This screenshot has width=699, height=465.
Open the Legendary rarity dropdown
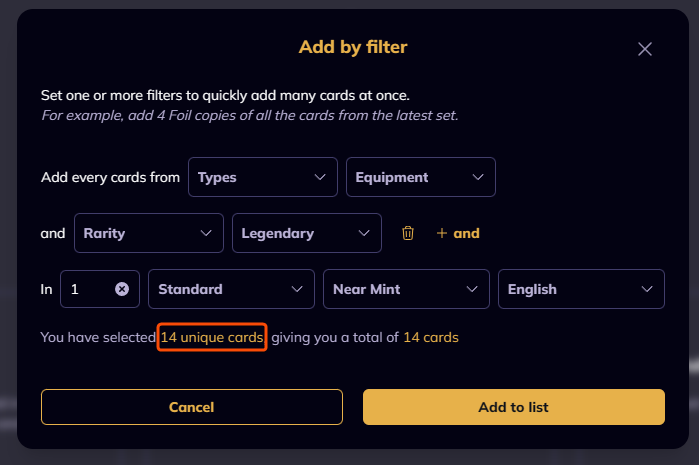tap(307, 233)
